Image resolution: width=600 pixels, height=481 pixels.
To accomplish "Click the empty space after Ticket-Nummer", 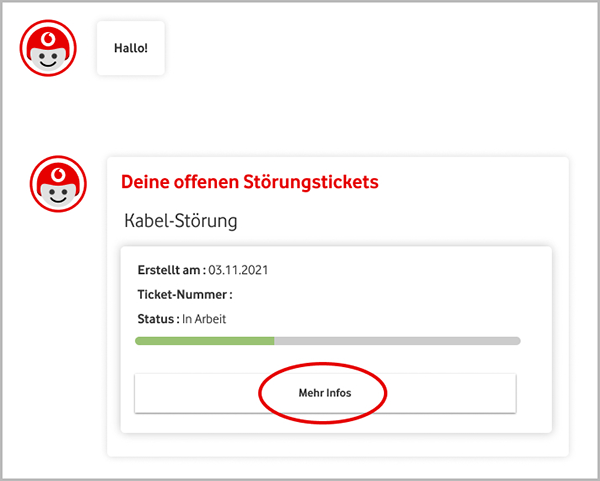I will [300, 295].
